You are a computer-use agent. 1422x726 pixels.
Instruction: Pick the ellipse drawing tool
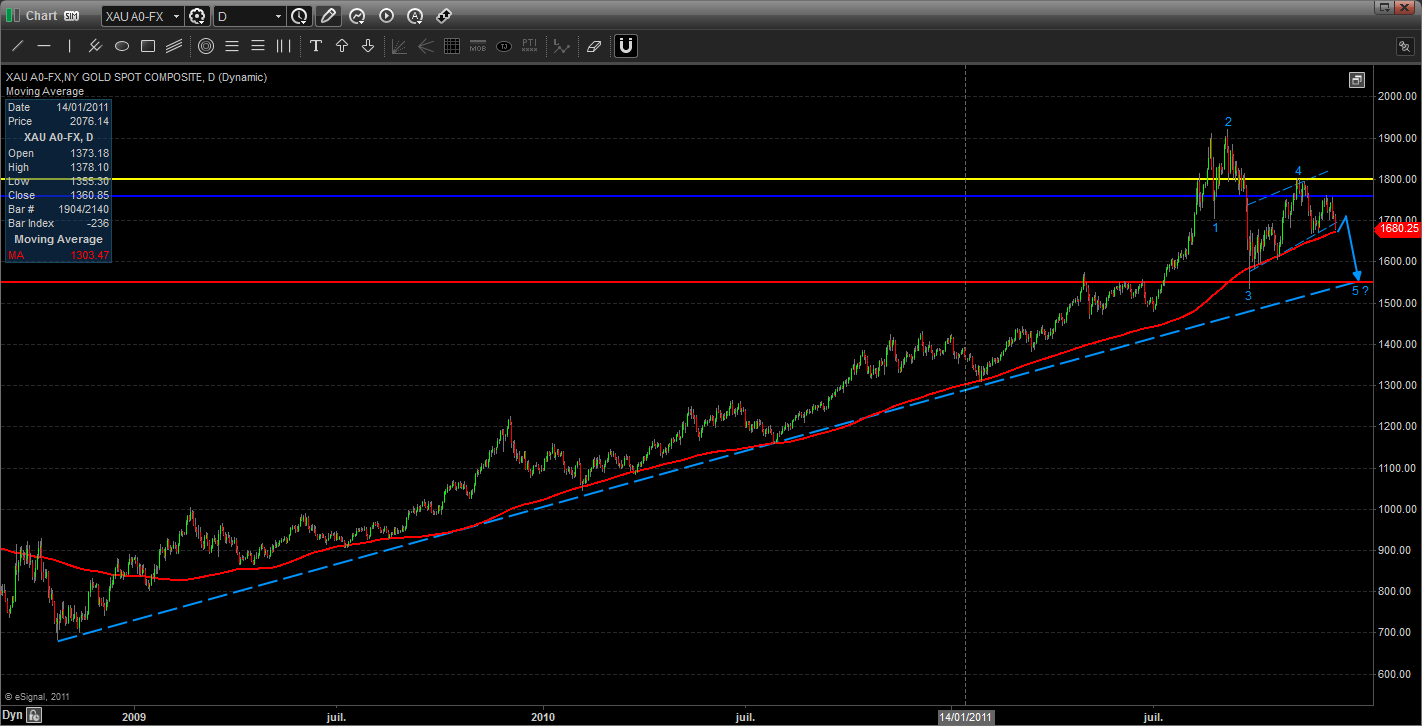[122, 46]
